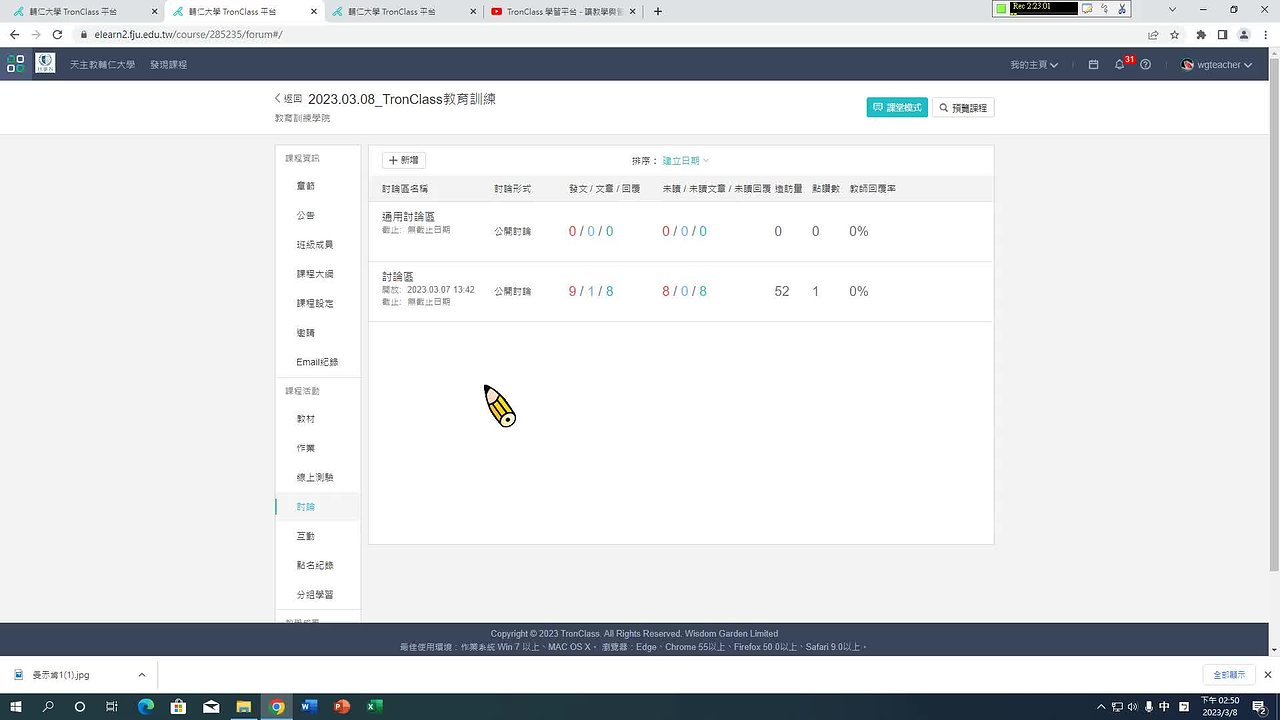Open 章節 in the course sidebar

point(305,186)
